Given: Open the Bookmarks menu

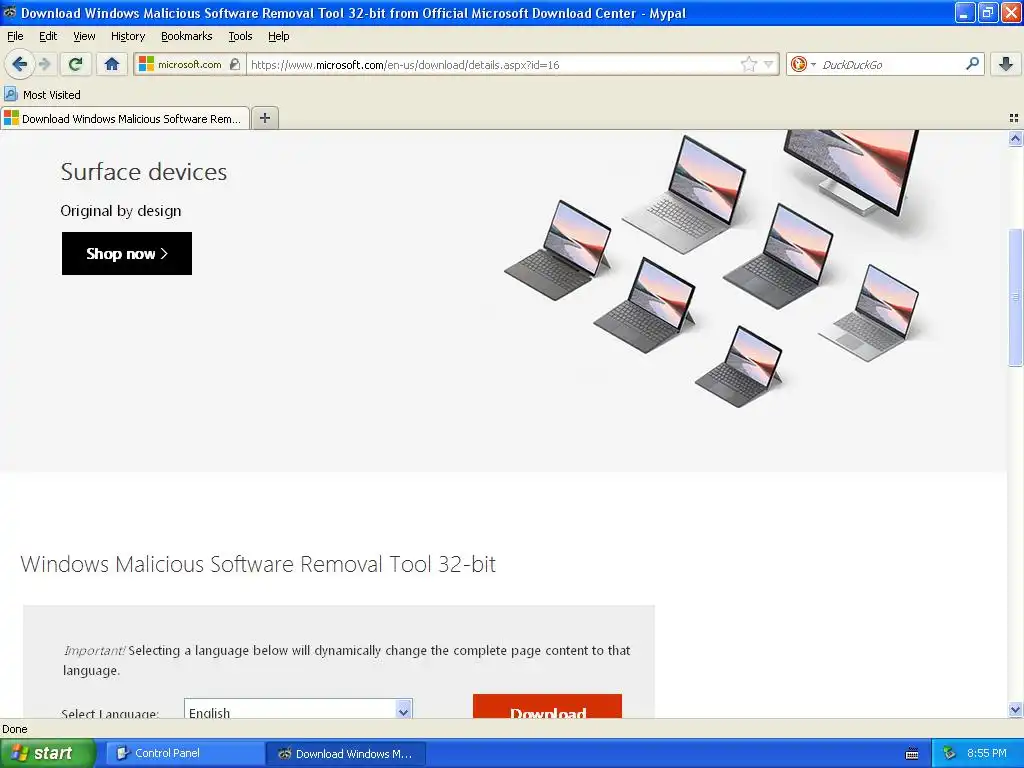Looking at the screenshot, I should pos(186,36).
